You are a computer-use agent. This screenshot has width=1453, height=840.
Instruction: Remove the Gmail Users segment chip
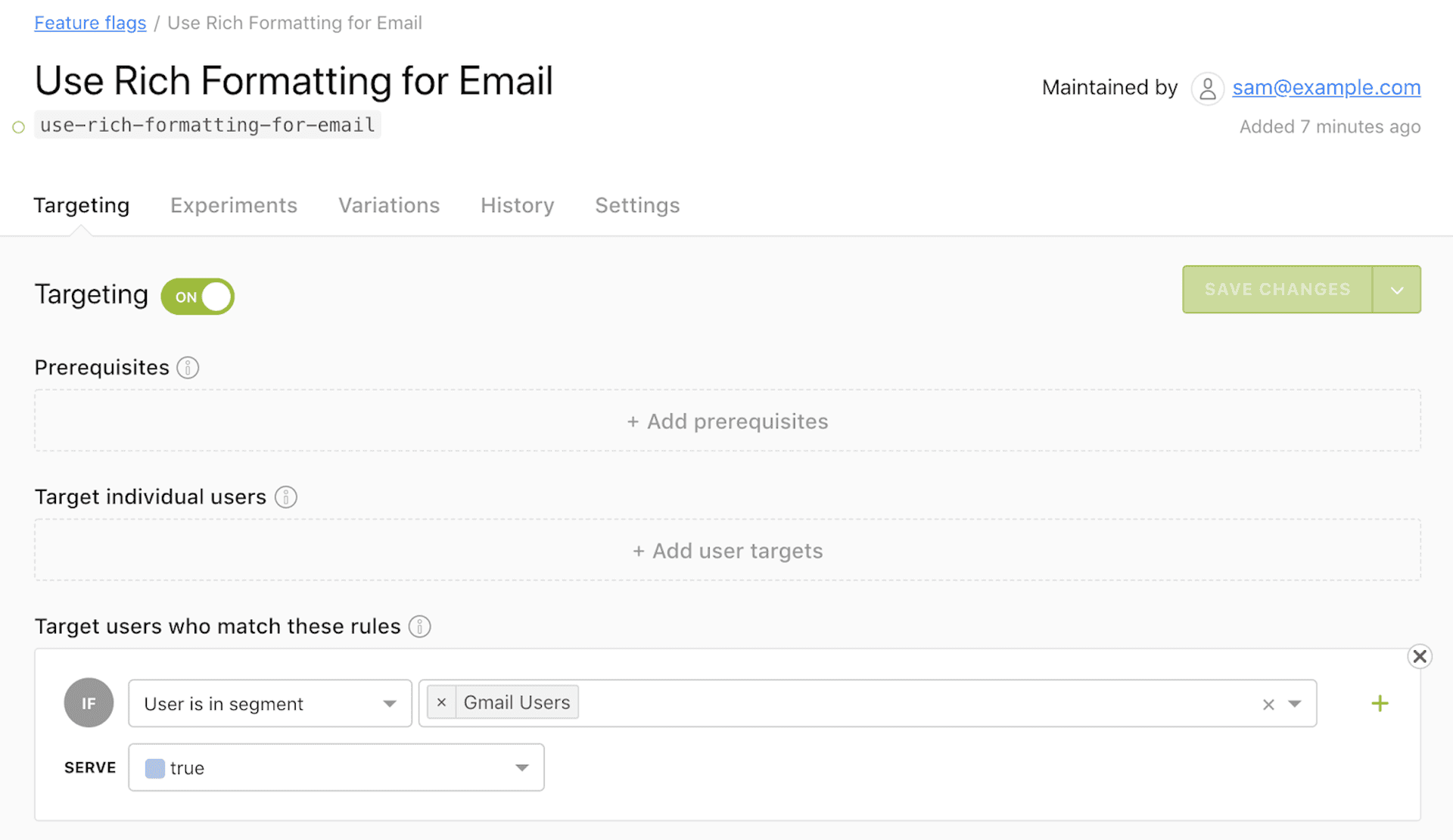[441, 702]
